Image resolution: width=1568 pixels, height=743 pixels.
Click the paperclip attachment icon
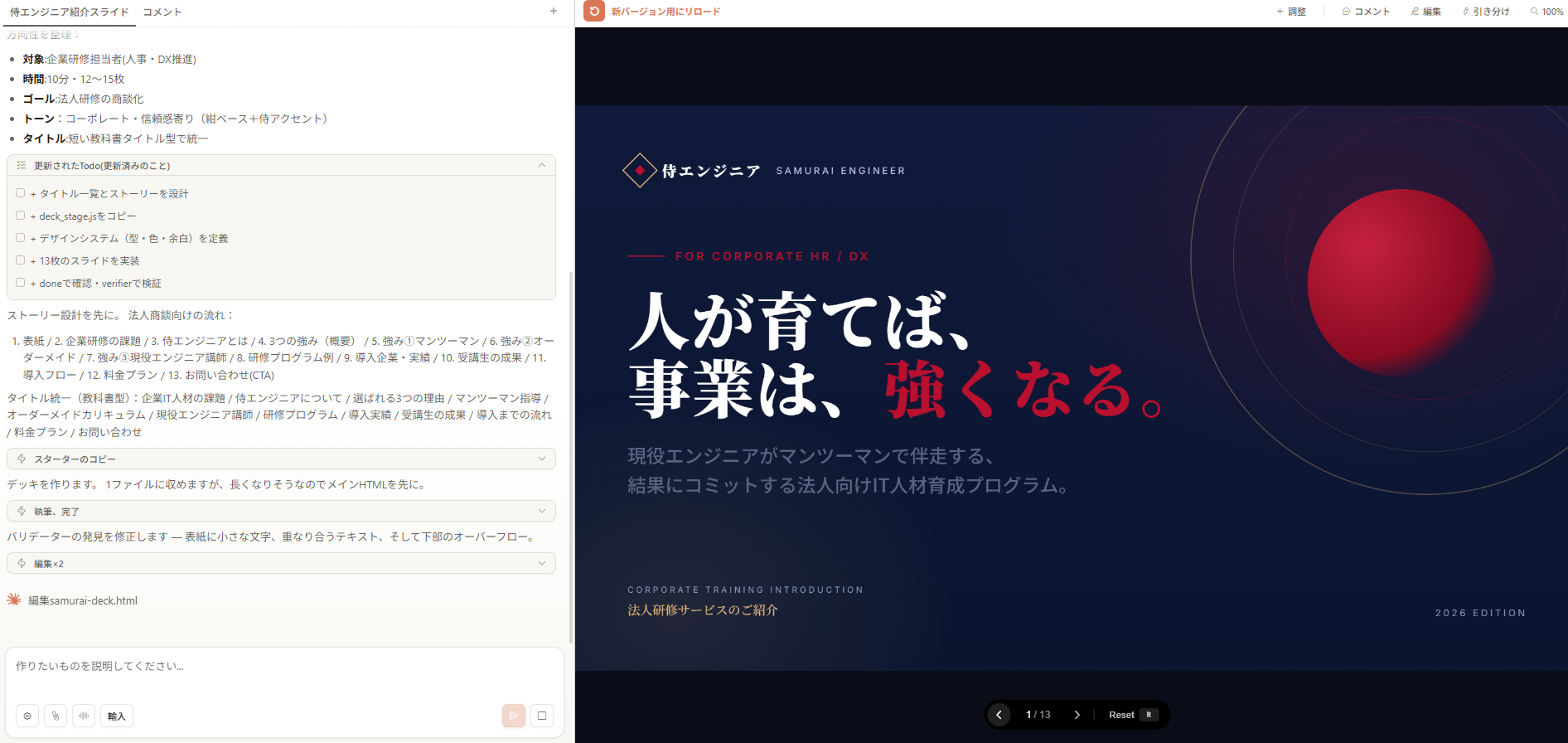[x=56, y=716]
